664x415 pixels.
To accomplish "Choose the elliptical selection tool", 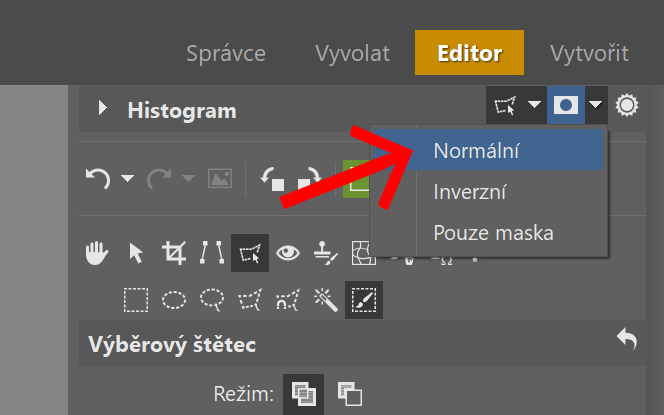I will (x=174, y=300).
